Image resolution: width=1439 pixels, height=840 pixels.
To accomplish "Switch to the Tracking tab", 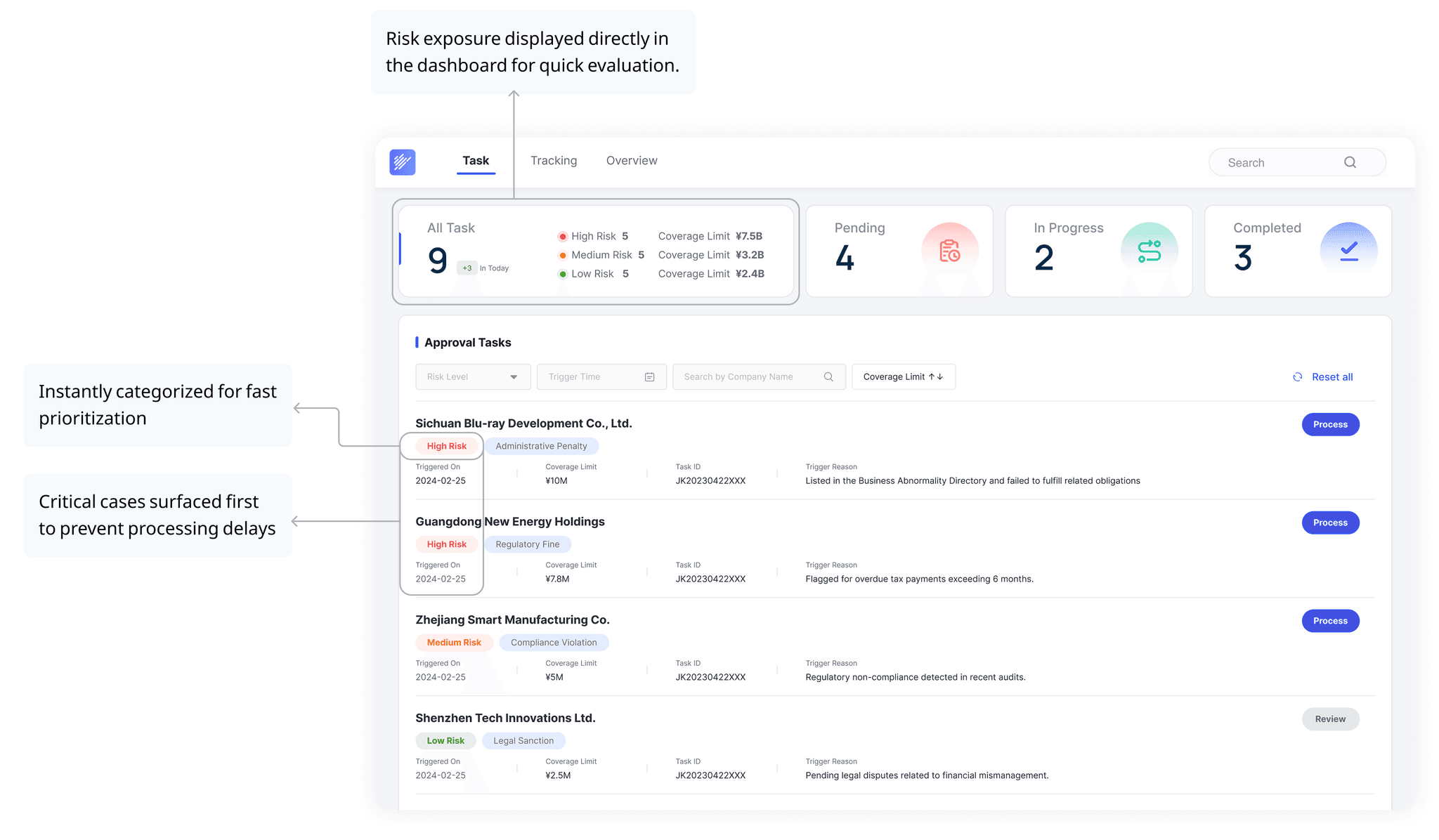I will (554, 161).
